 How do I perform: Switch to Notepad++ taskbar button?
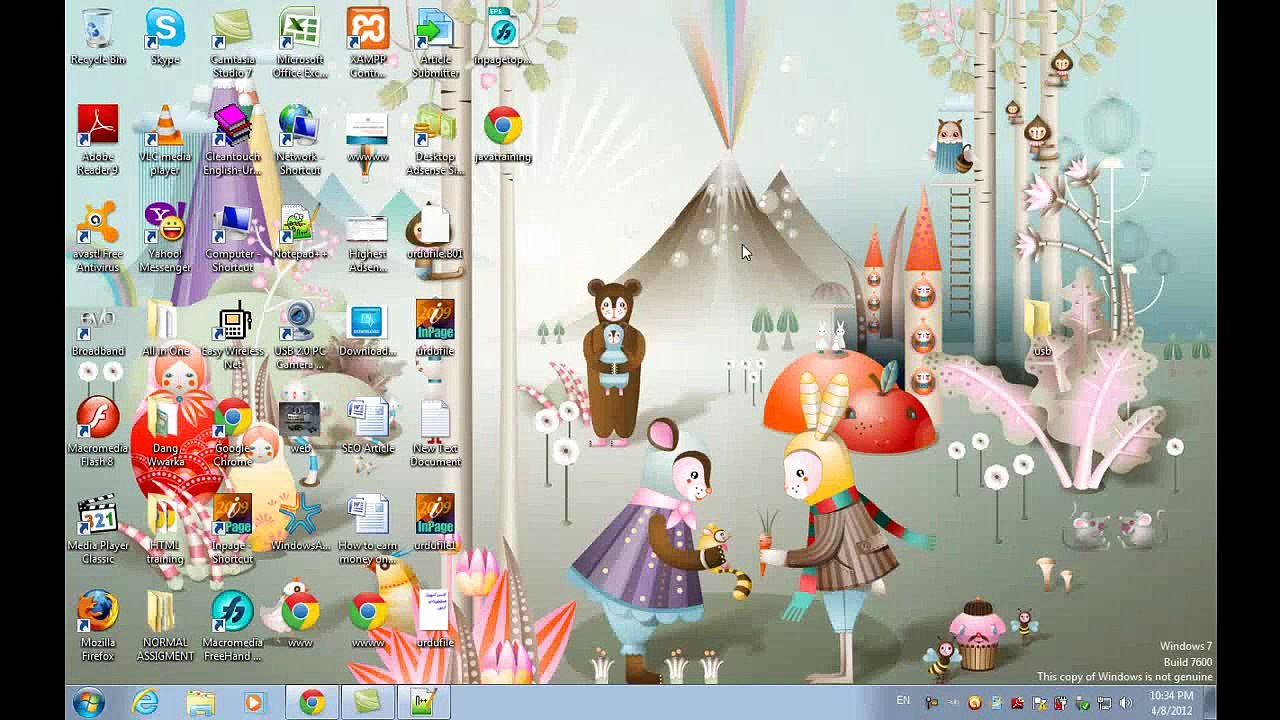point(424,703)
